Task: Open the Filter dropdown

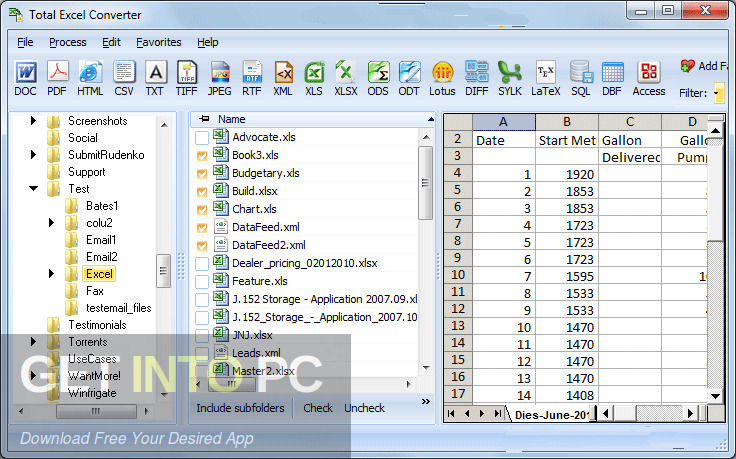Action: tap(717, 93)
